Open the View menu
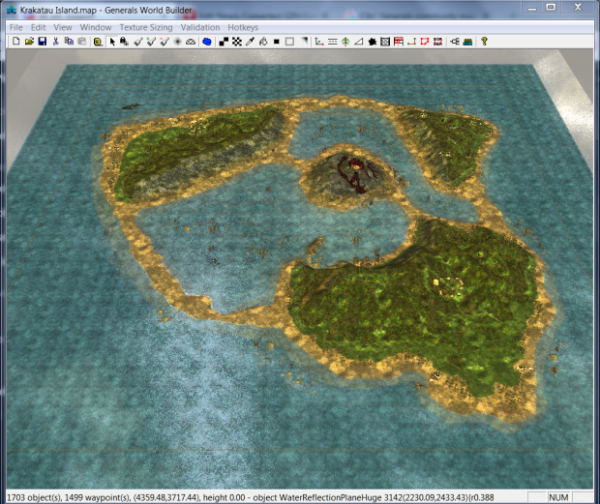 tap(63, 28)
